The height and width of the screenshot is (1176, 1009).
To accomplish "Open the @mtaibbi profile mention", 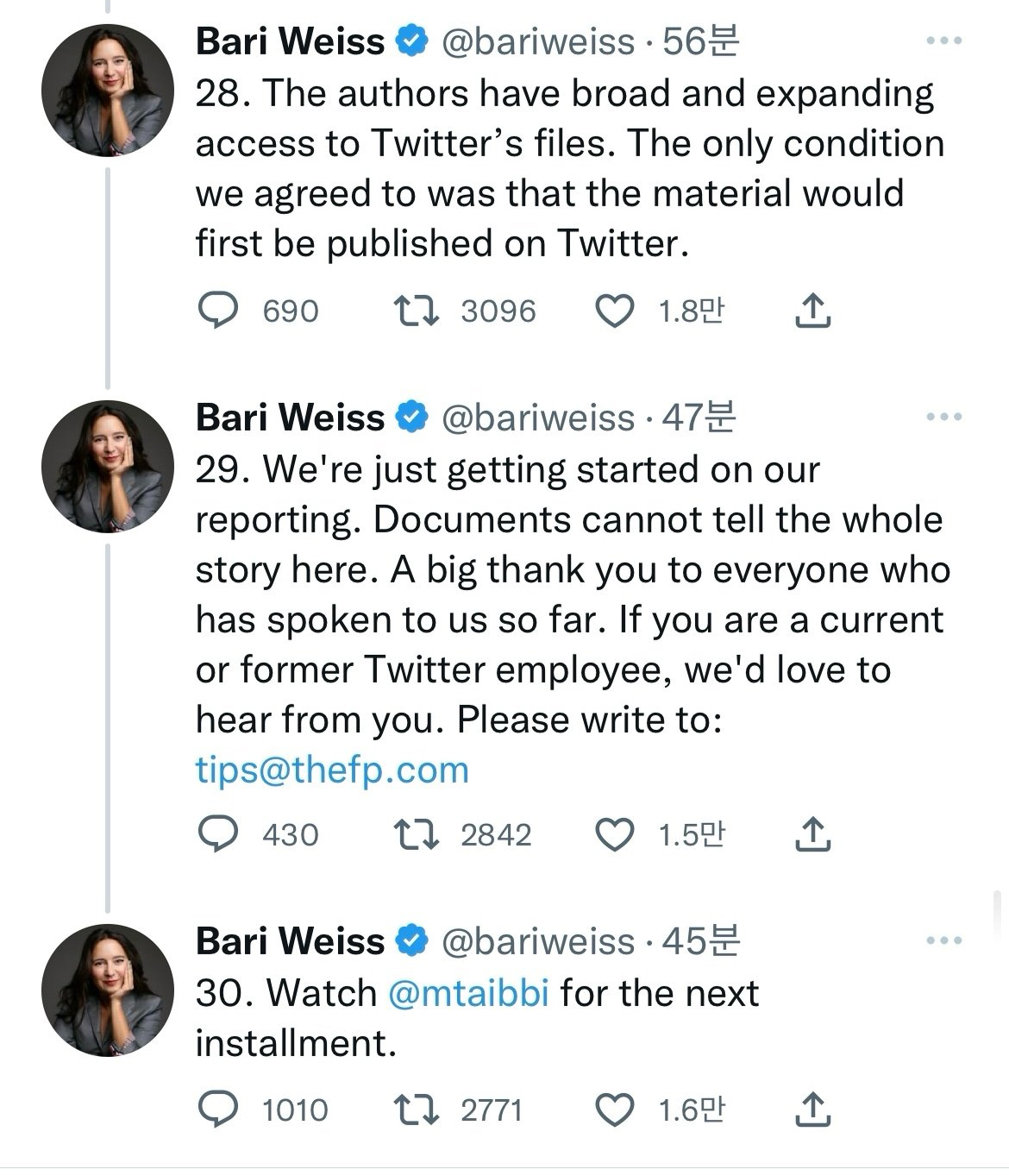I will (468, 993).
